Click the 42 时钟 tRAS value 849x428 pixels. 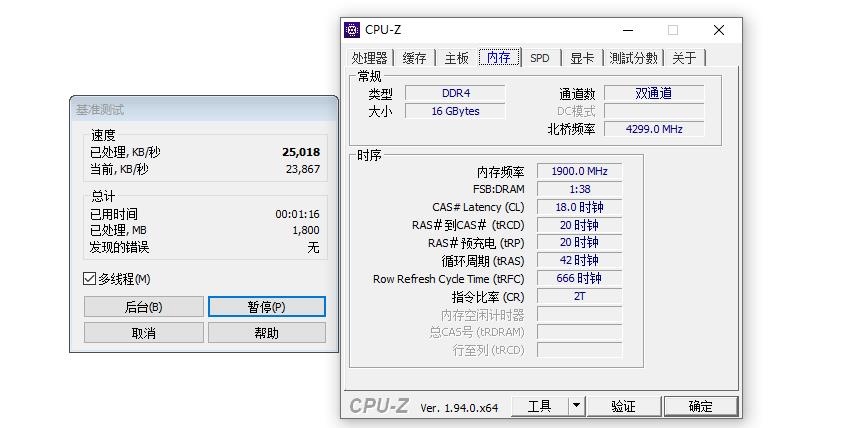click(579, 260)
